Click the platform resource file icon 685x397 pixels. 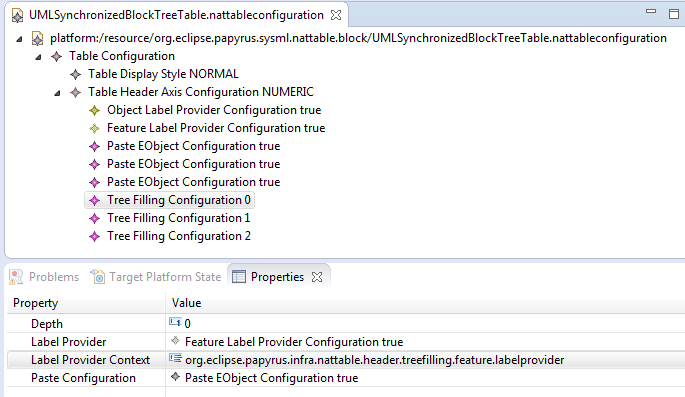click(x=38, y=38)
